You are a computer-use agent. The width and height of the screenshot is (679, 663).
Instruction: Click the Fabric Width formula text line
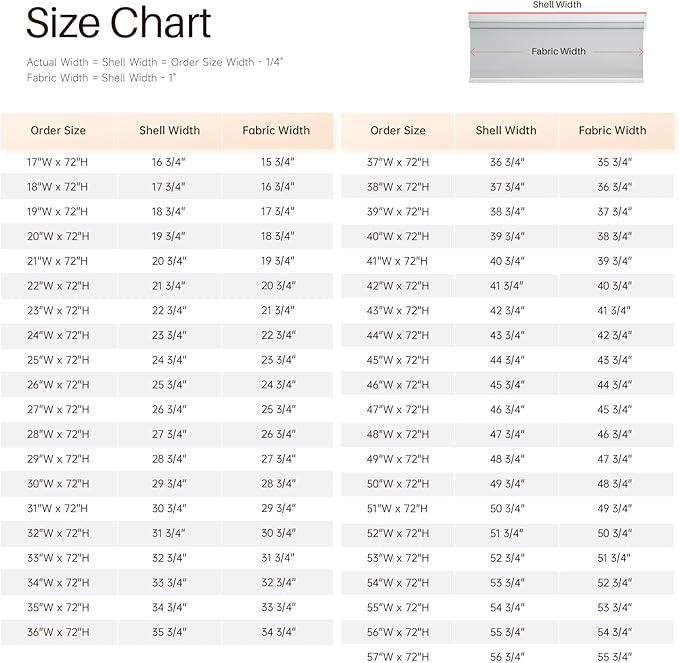tap(101, 78)
